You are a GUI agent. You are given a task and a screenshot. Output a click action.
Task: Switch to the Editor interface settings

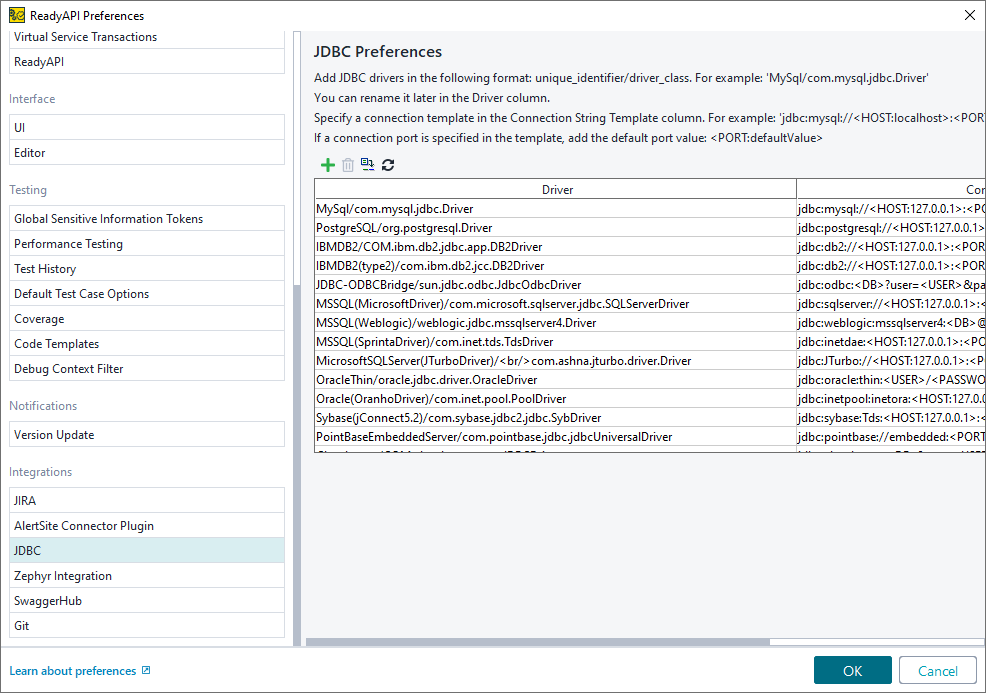coord(146,152)
